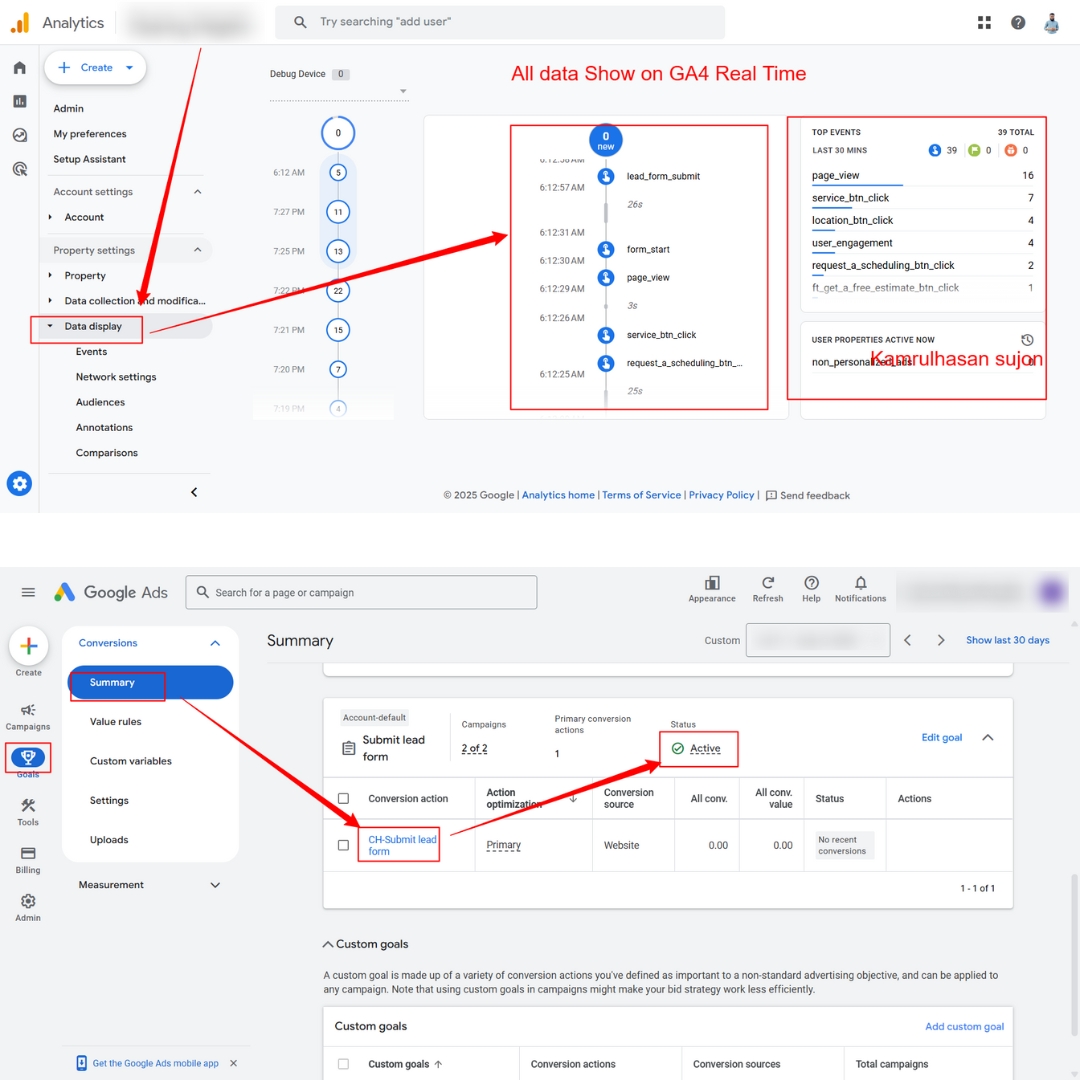Click the Google Ads page vertical scrollbar
Screen dimensions: 1080x1080
coord(1074,955)
